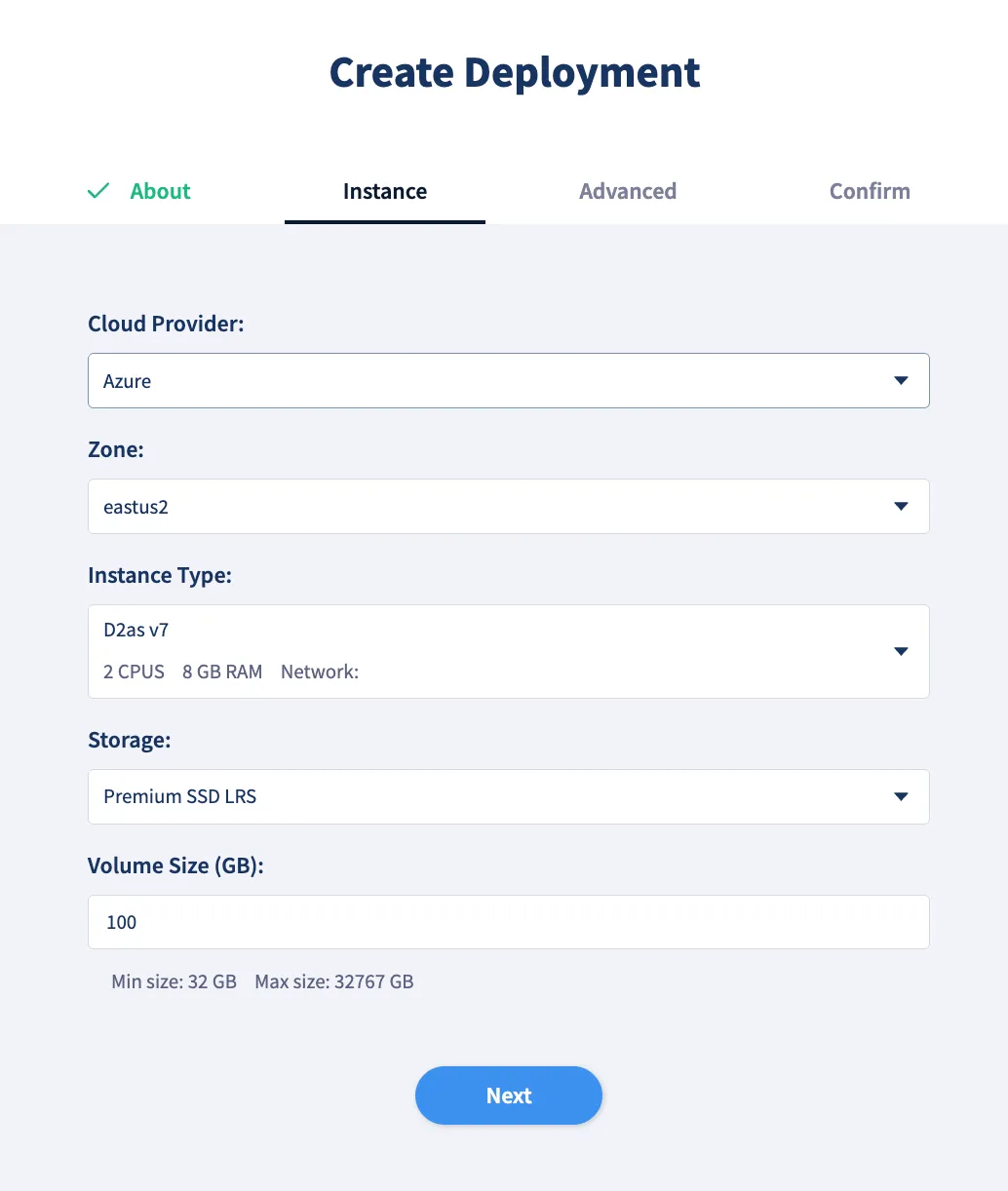
Task: Switch to the Advanced tab
Action: (x=628, y=191)
